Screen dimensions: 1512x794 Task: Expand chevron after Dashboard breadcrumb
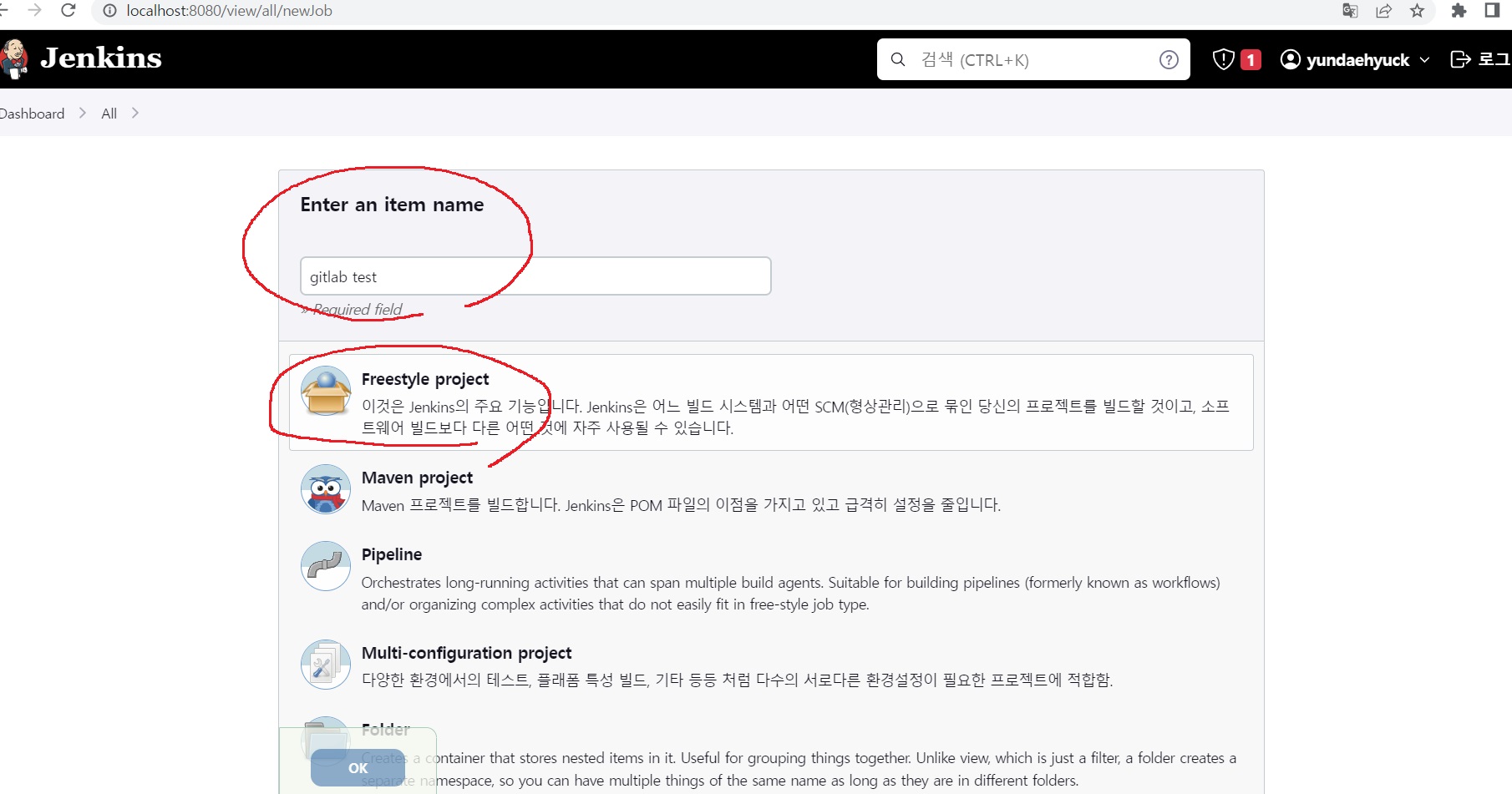[x=83, y=113]
